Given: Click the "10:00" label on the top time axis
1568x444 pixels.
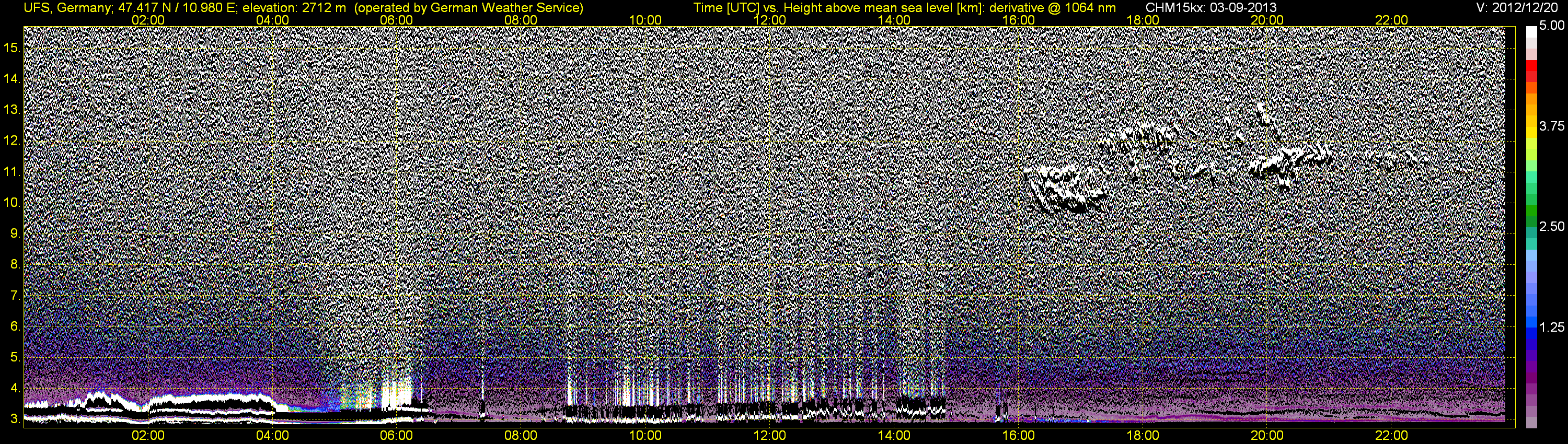Looking at the screenshot, I should [x=645, y=20].
